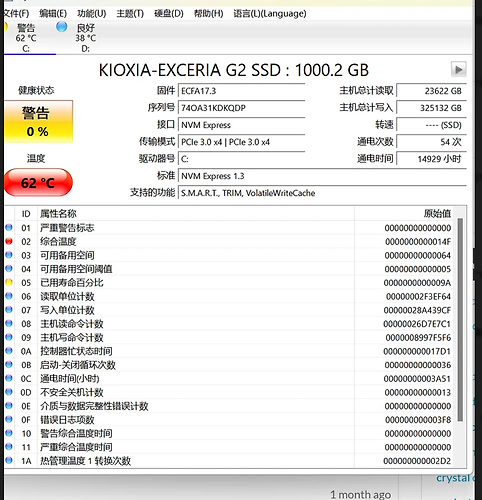Image resolution: width=482 pixels, height=500 pixels.
Task: Click yellow status dot for 已用寿命百分比 row
Action: pyautogui.click(x=9, y=282)
